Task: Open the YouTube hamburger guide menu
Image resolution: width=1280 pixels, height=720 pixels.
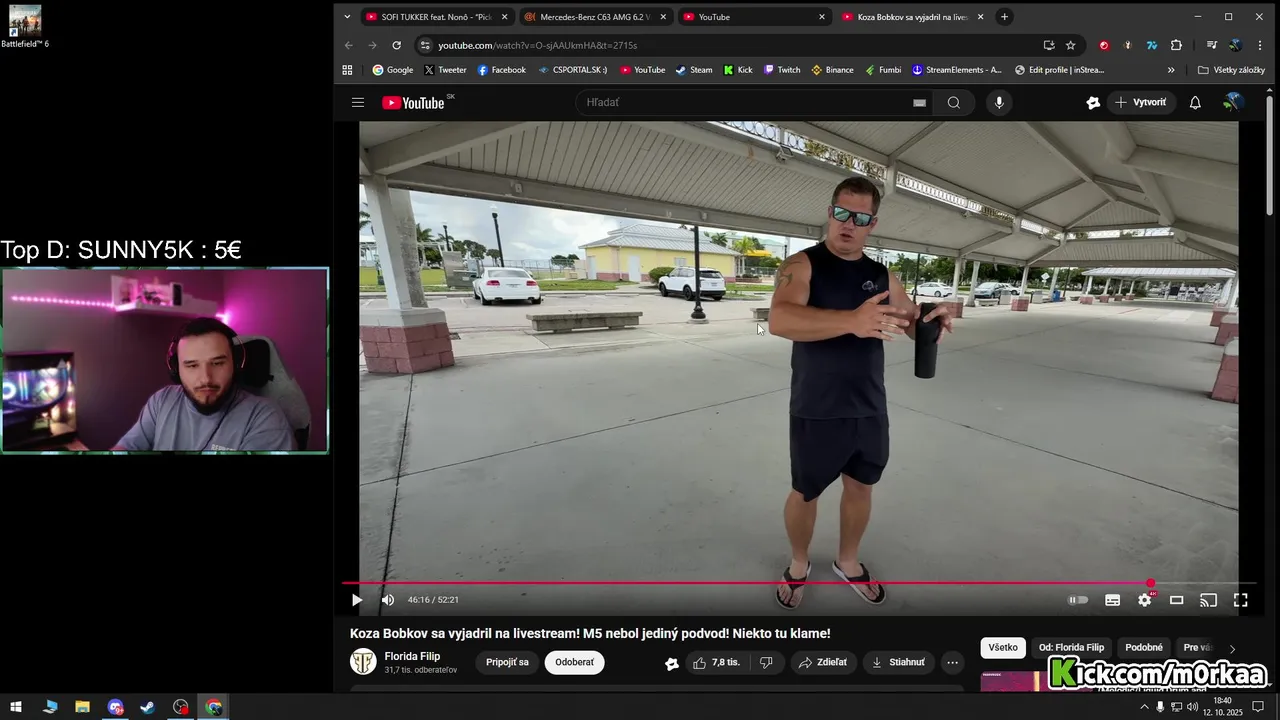Action: pyautogui.click(x=358, y=102)
